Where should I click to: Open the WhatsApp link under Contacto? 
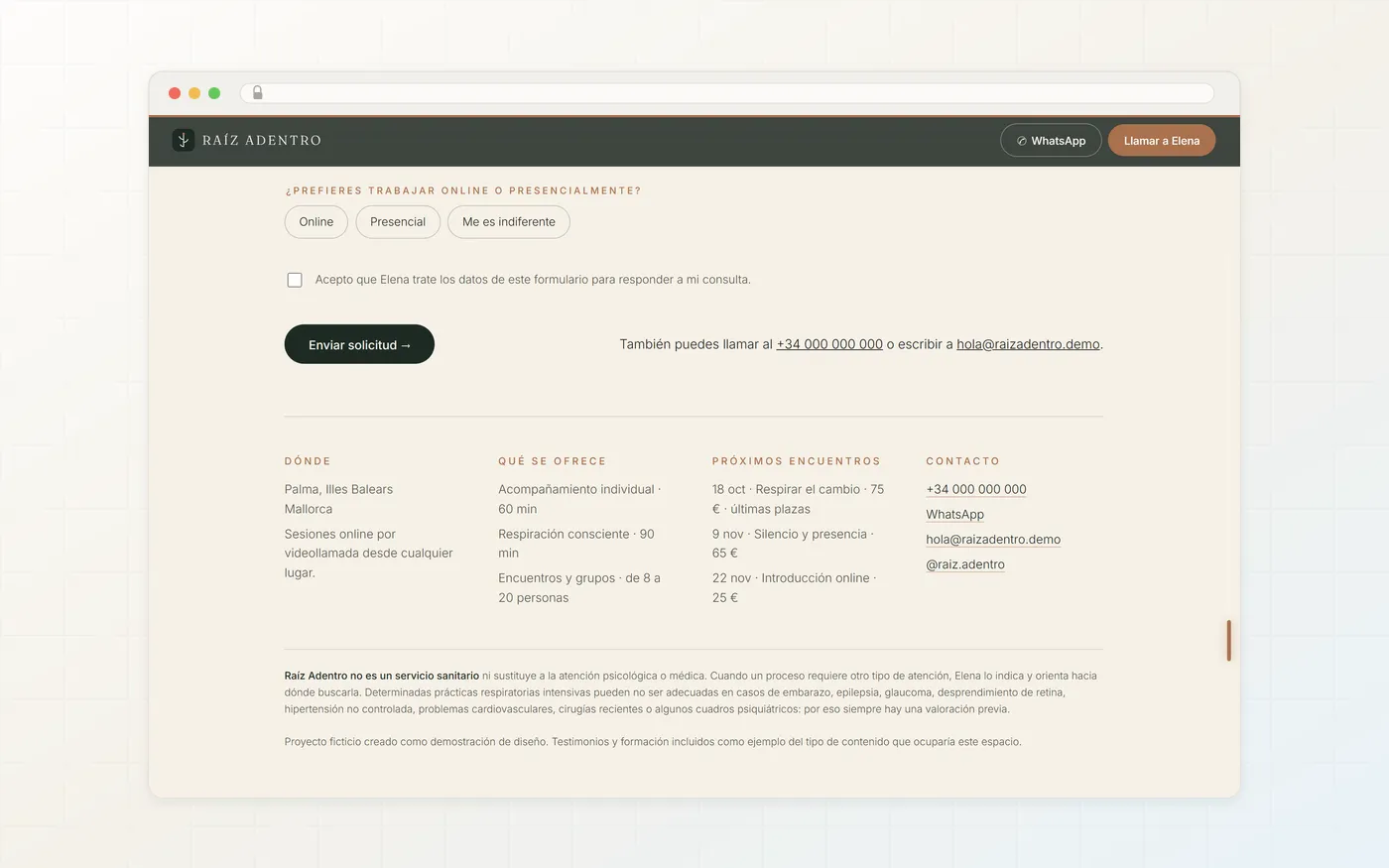pyautogui.click(x=954, y=515)
